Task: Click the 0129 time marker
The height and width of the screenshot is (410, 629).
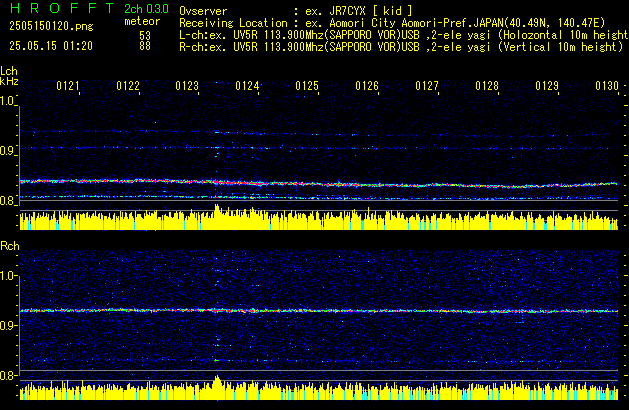Action: (547, 86)
